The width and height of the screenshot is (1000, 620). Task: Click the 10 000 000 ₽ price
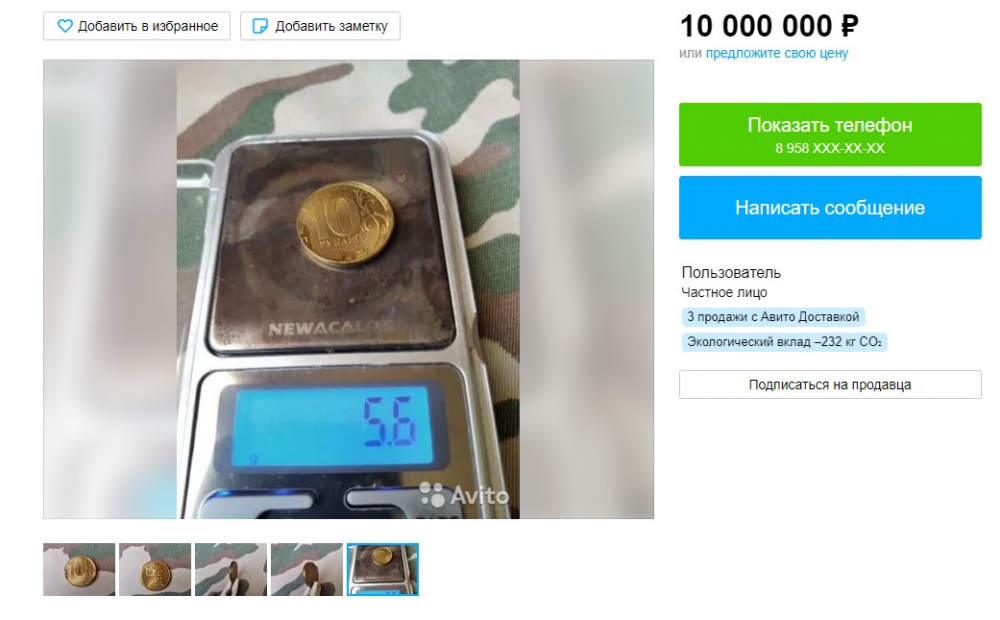click(x=769, y=26)
